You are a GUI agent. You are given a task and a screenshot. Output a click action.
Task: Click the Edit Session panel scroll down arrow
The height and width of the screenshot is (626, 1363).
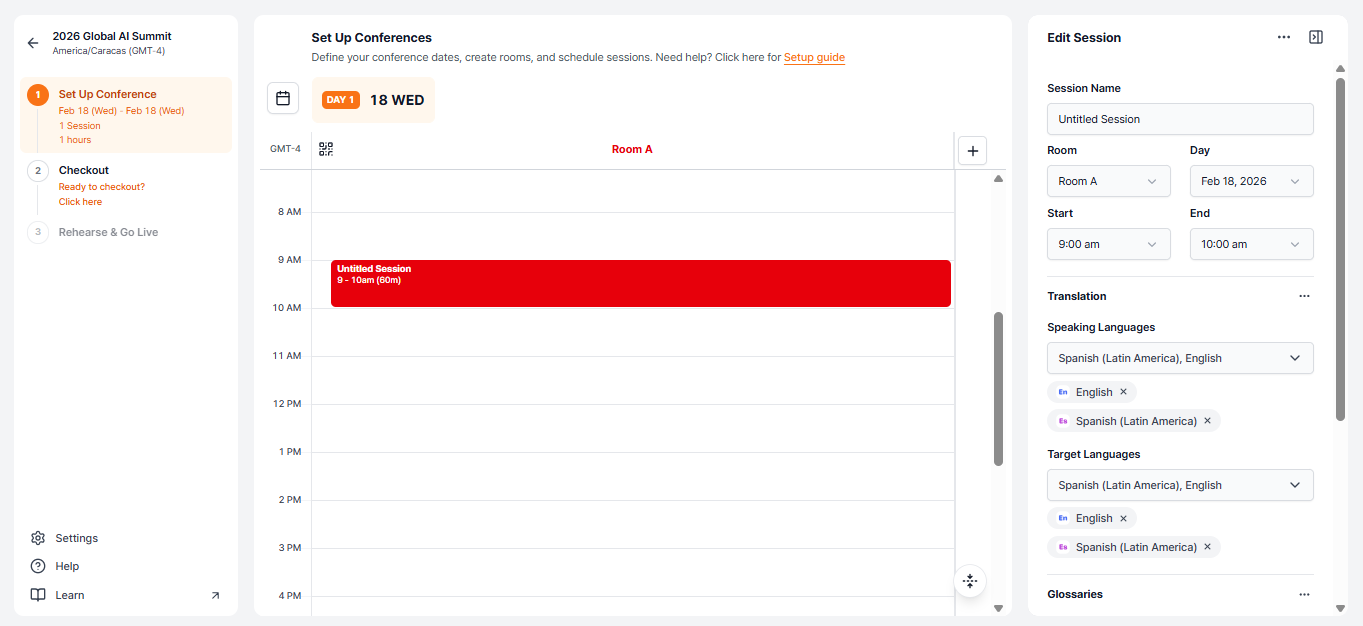pos(1340,608)
